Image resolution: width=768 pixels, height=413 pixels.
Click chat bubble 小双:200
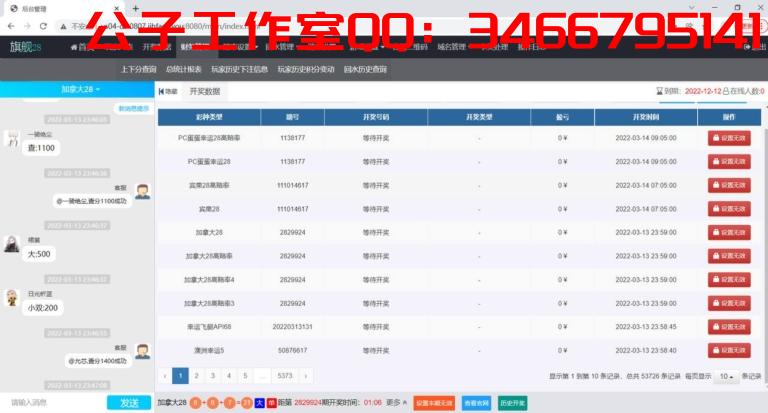pos(43,308)
